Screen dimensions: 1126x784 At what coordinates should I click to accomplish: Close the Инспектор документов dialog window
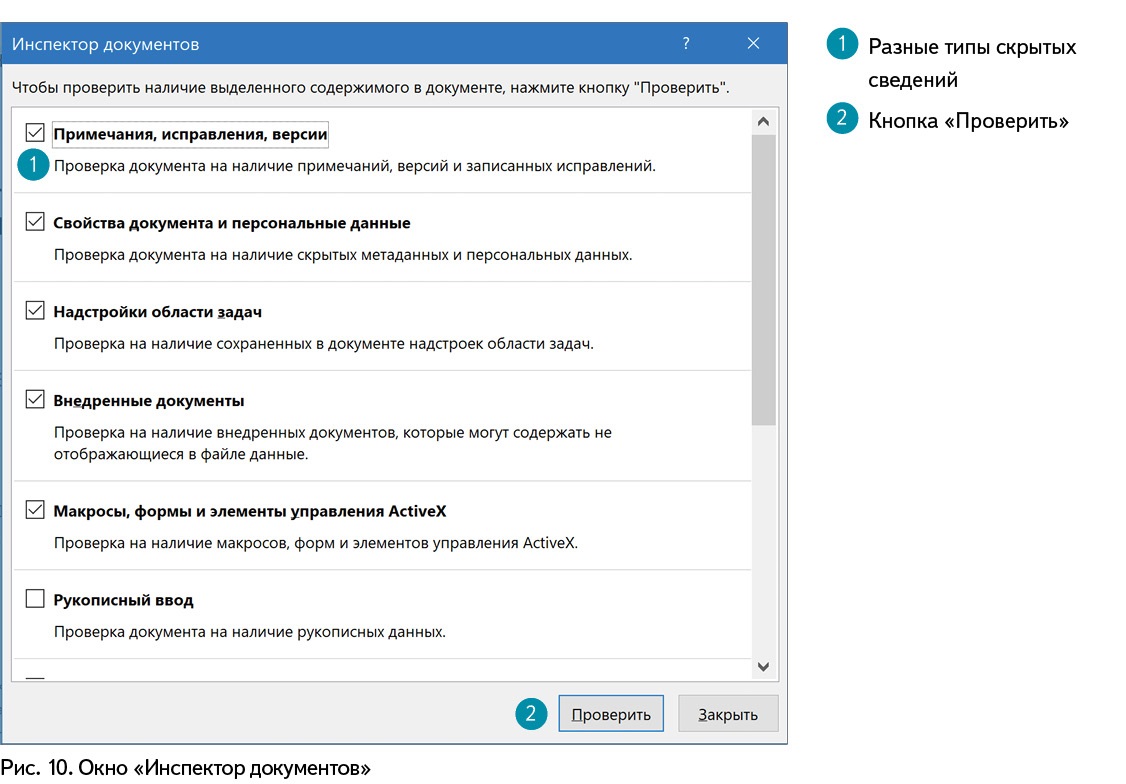point(753,43)
